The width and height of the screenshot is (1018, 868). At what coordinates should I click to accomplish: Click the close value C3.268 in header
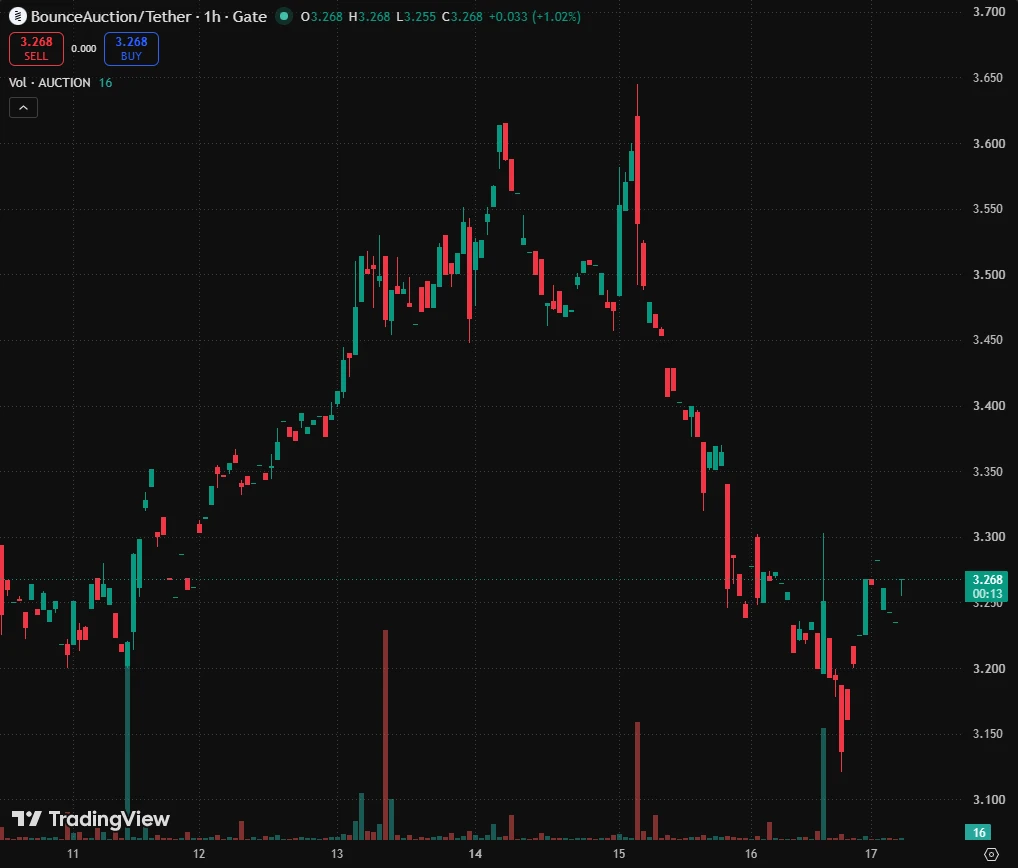pyautogui.click(x=462, y=17)
